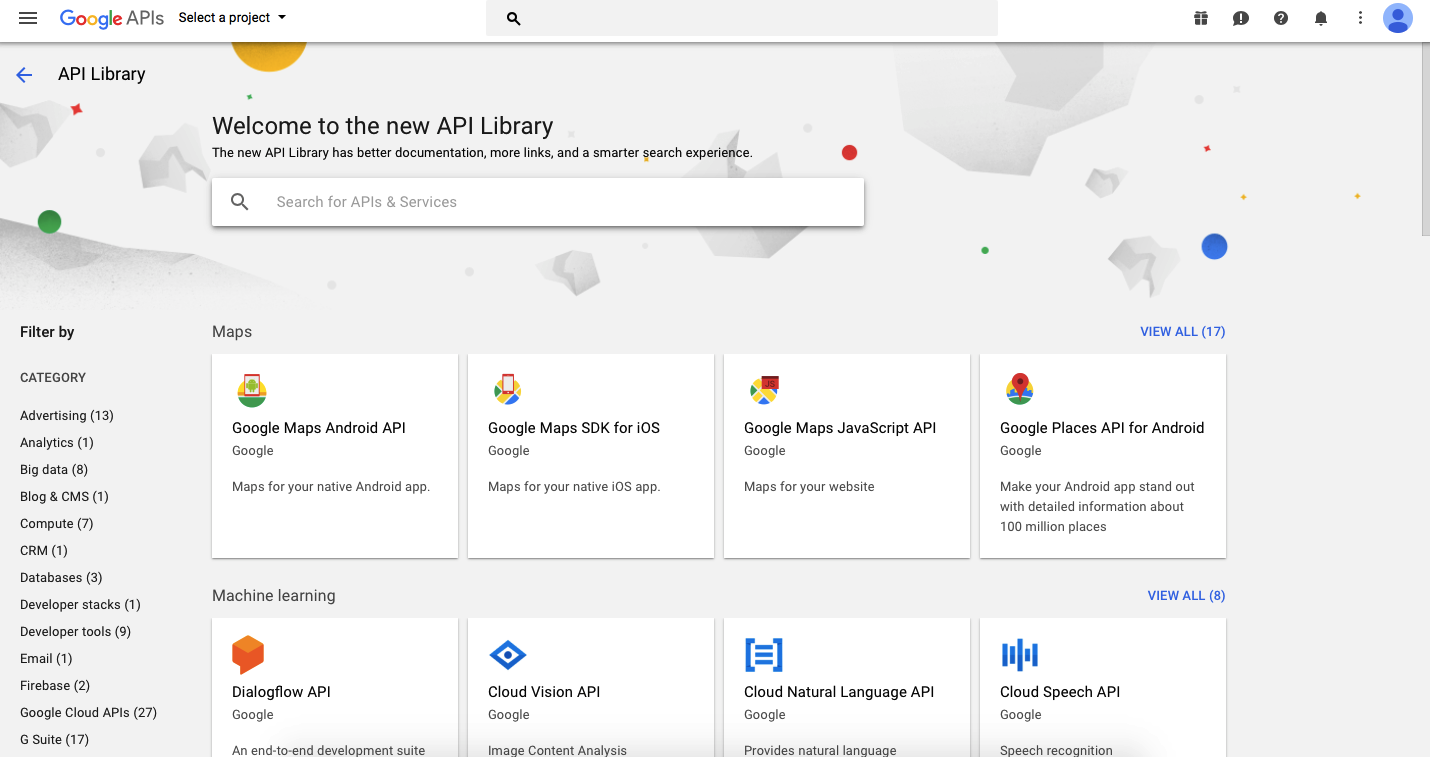Click the top bar search magnifier icon
The width and height of the screenshot is (1430, 757).
513,18
